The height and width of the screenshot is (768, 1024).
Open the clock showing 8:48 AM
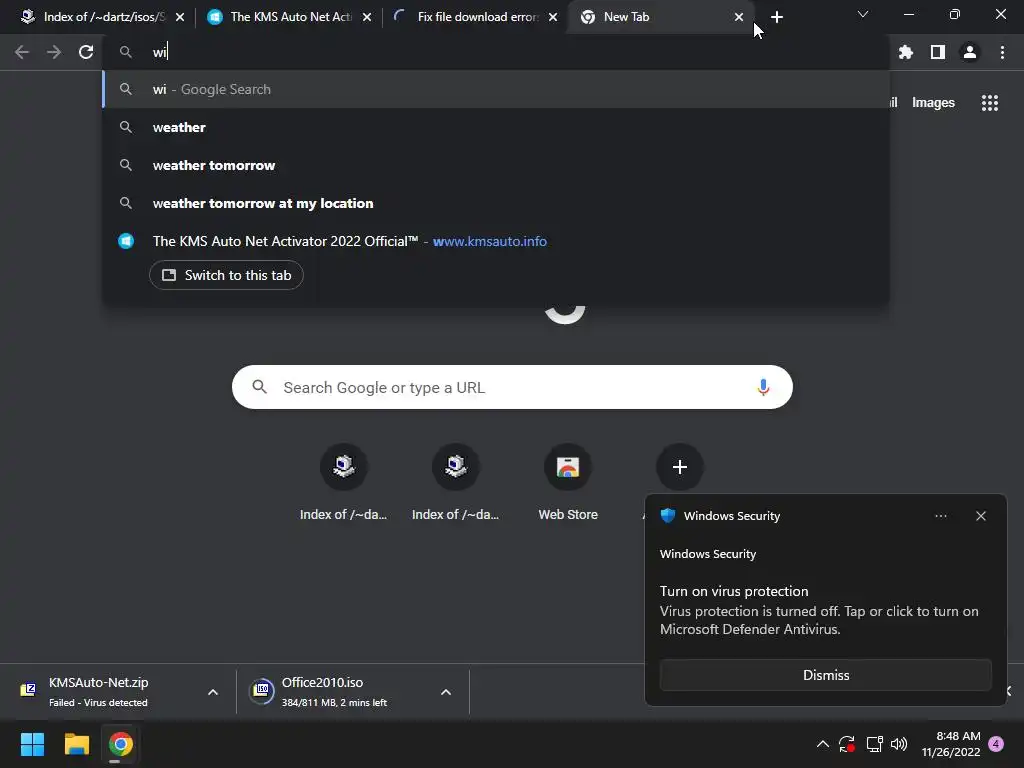pos(951,744)
